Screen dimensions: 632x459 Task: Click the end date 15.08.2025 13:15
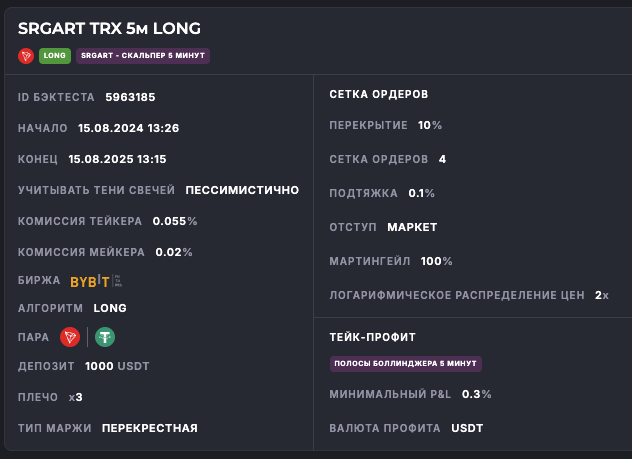pos(117,159)
